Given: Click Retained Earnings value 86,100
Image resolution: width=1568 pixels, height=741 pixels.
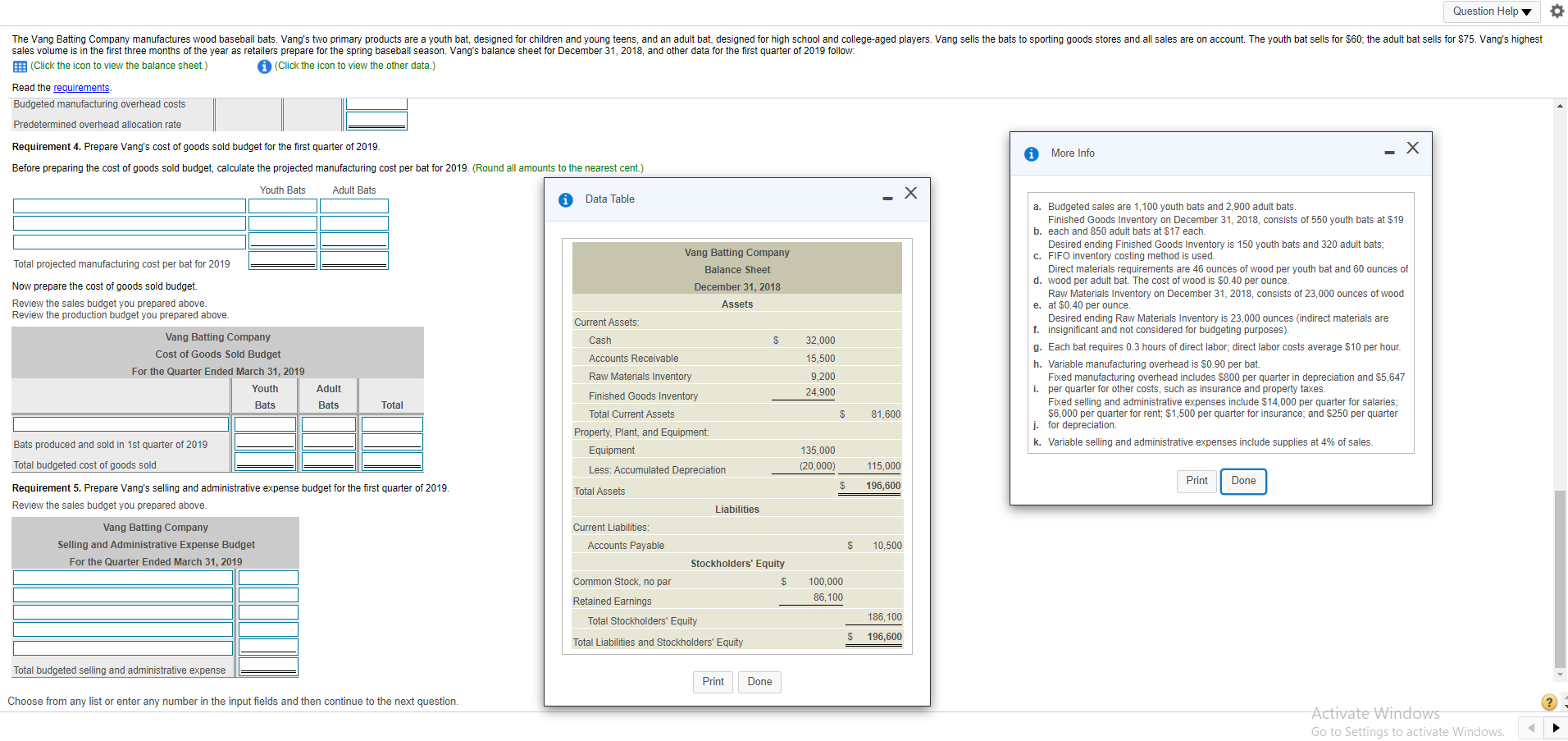Looking at the screenshot, I should [827, 597].
